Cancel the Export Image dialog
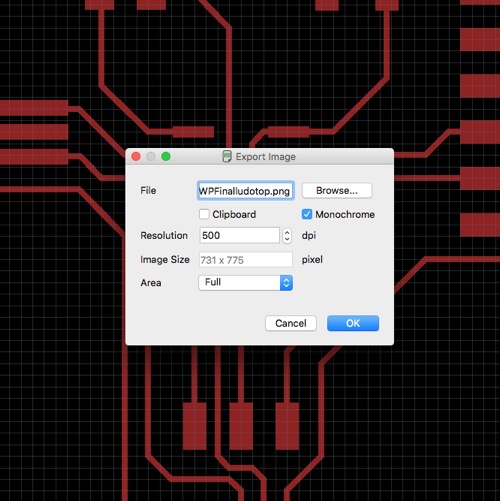Image resolution: width=500 pixels, height=501 pixels. 291,323
